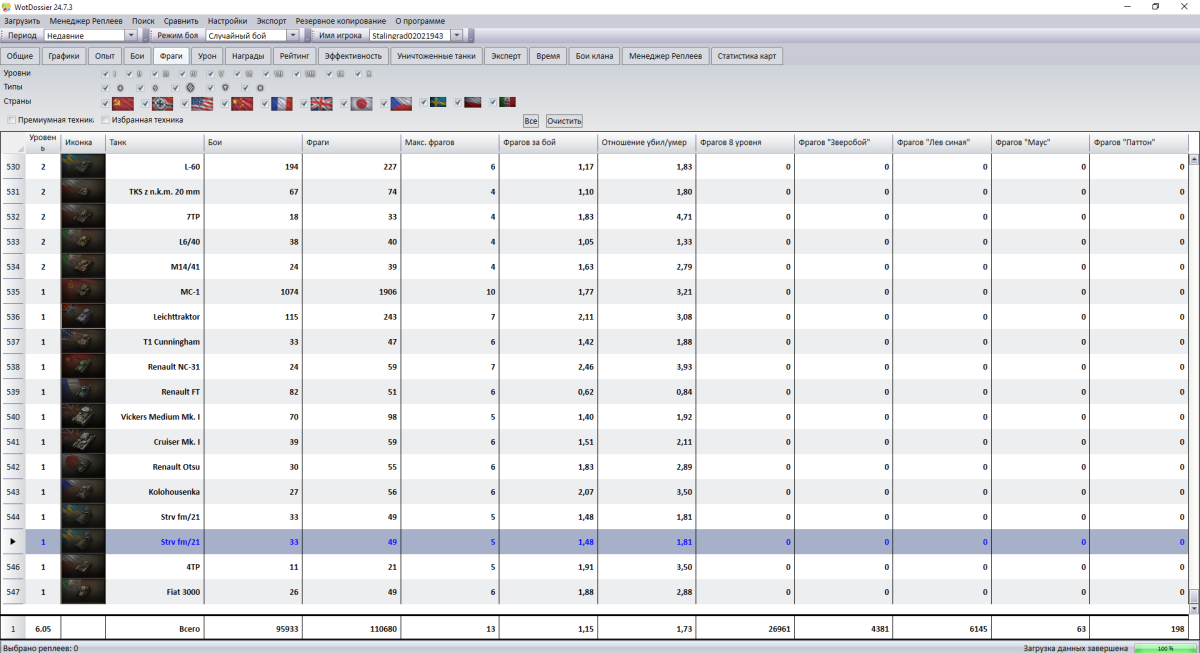Select the USA flag nation filter
The height and width of the screenshot is (653, 1200).
(x=202, y=103)
